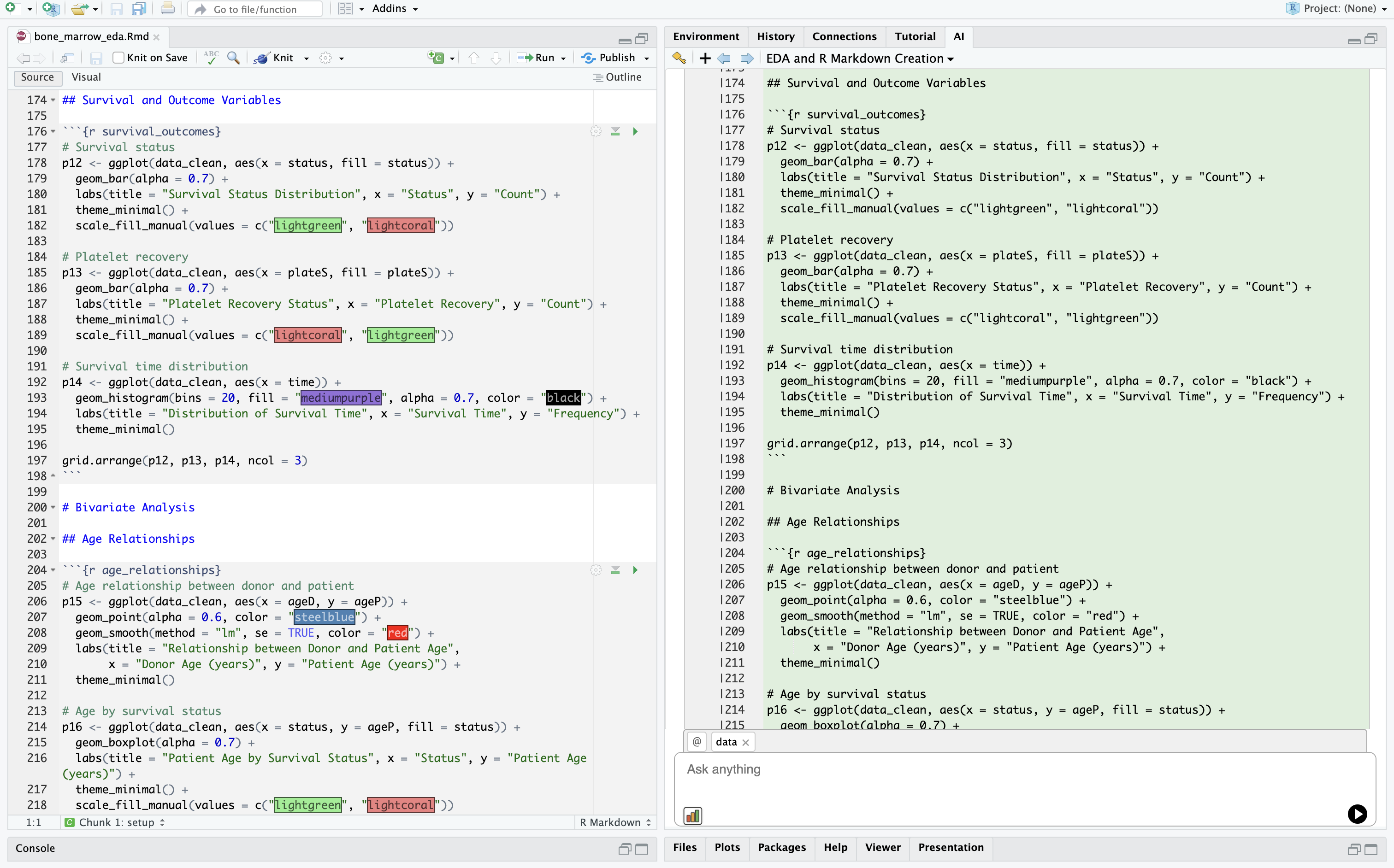Click the print icon in main toolbar
Viewport: 1394px width, 868px height.
167,9
